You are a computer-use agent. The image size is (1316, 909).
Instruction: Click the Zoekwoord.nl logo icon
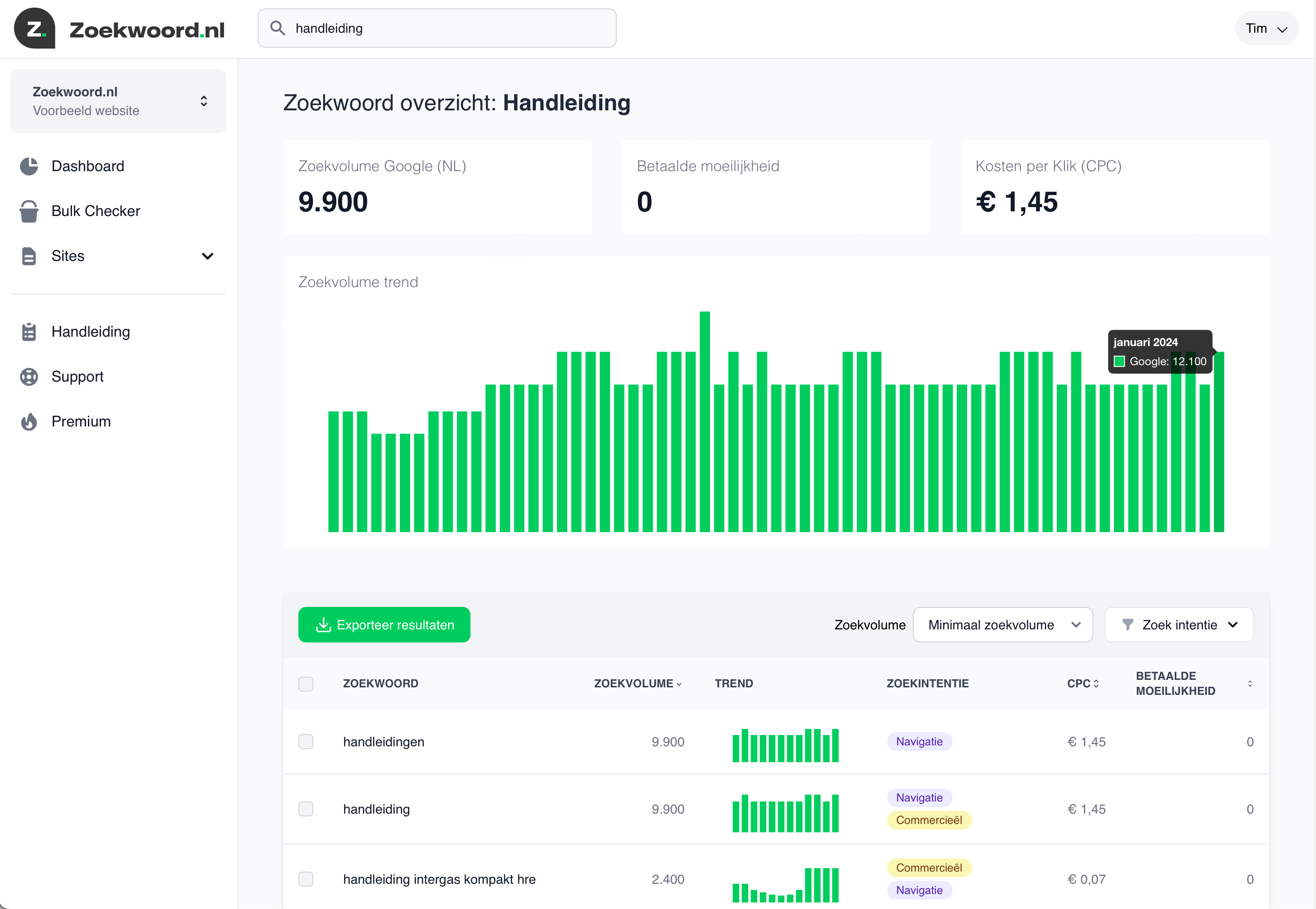click(34, 29)
